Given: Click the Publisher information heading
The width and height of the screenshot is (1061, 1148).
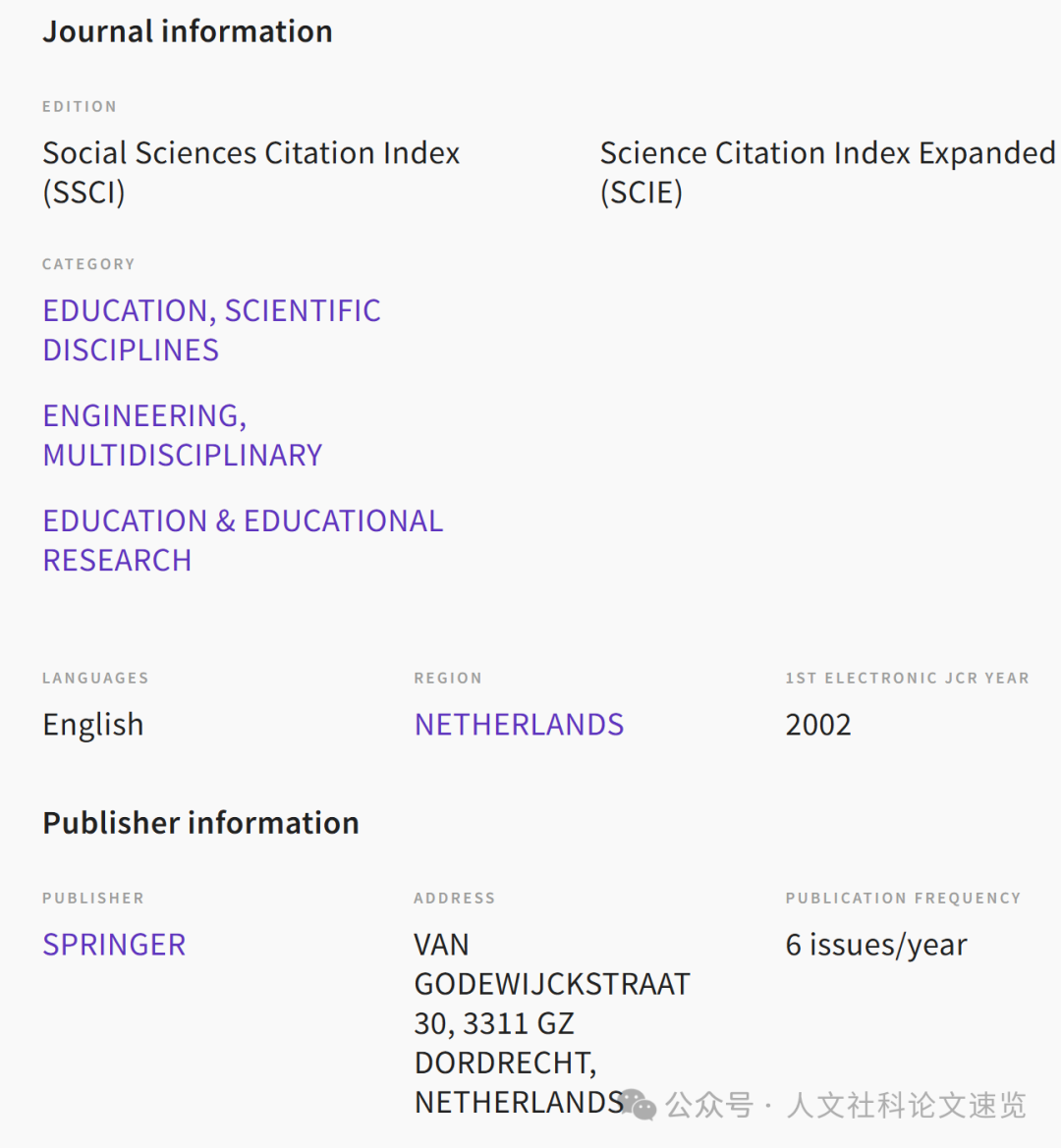Looking at the screenshot, I should (200, 823).
